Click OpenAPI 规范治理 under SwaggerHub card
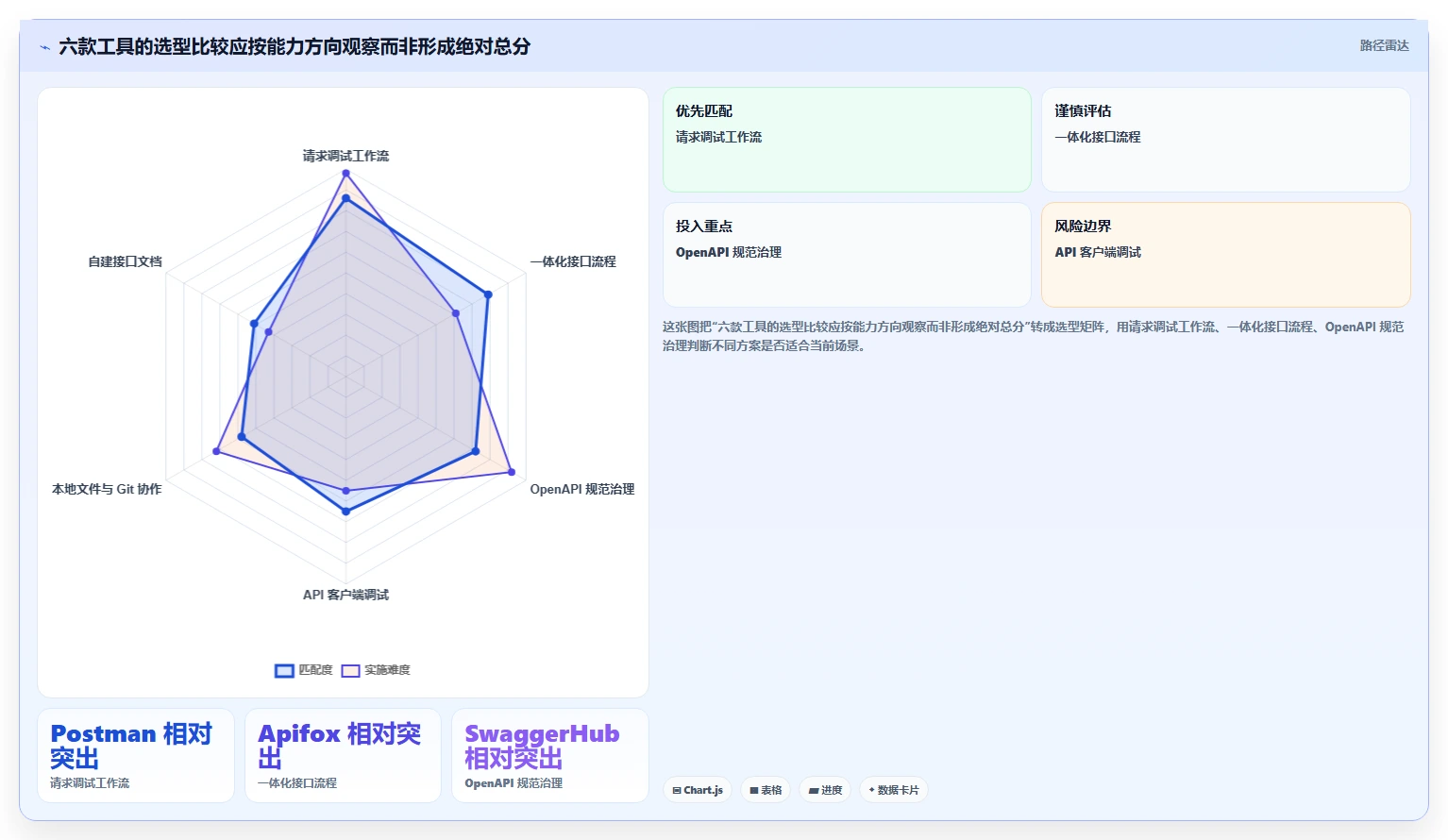1448x840 pixels. [x=514, y=783]
